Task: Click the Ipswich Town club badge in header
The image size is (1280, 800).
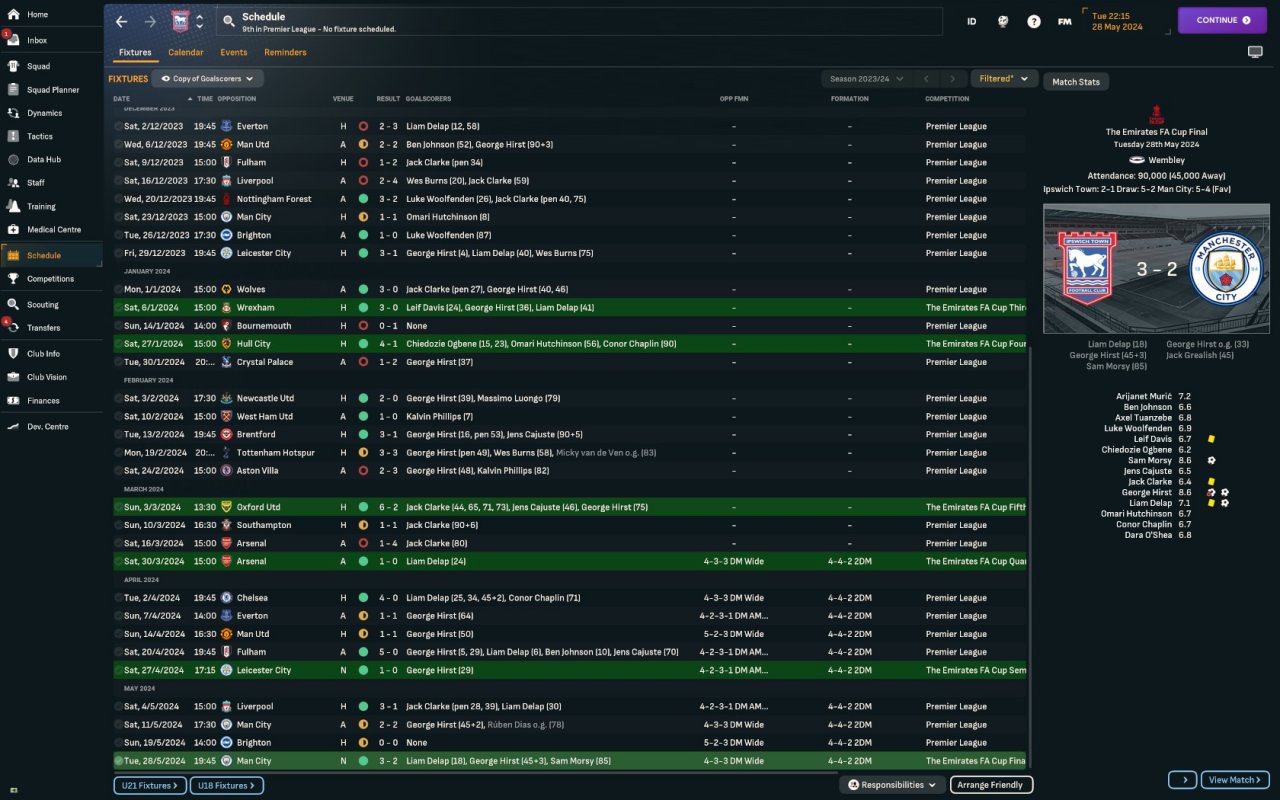Action: (180, 21)
